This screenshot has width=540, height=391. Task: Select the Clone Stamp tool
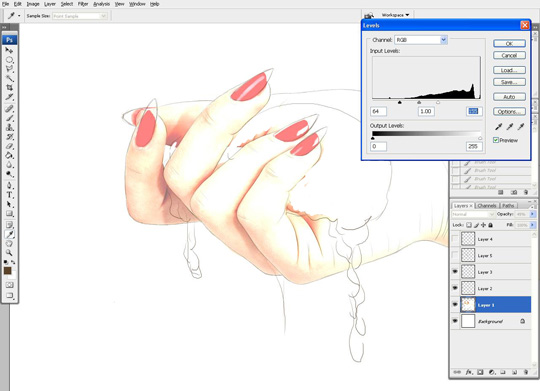pos(9,127)
